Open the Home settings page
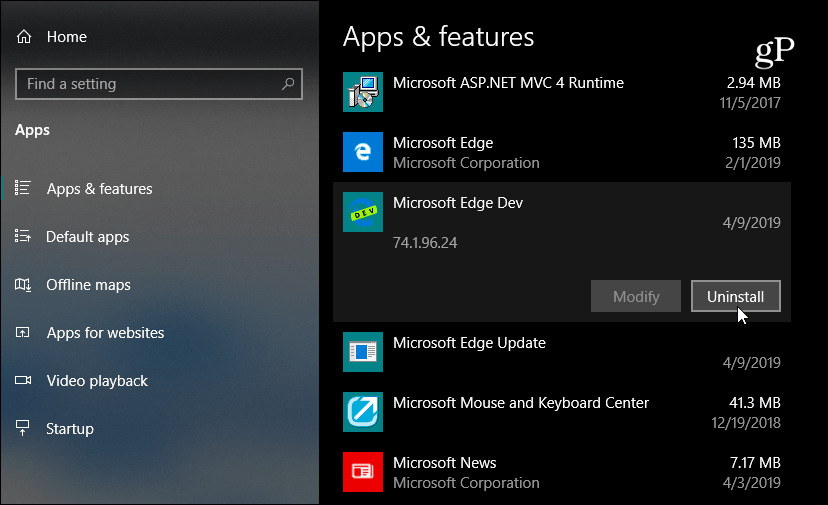The image size is (828, 505). click(67, 37)
